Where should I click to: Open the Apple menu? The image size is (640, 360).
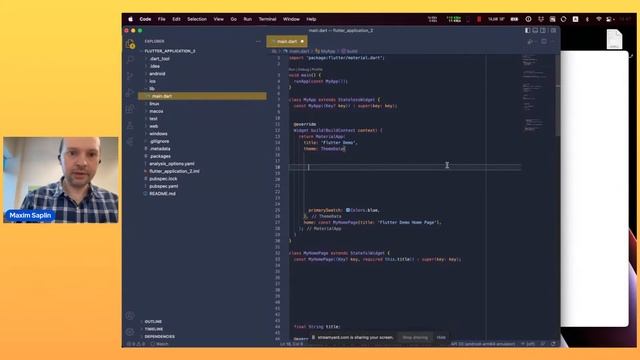coord(131,19)
